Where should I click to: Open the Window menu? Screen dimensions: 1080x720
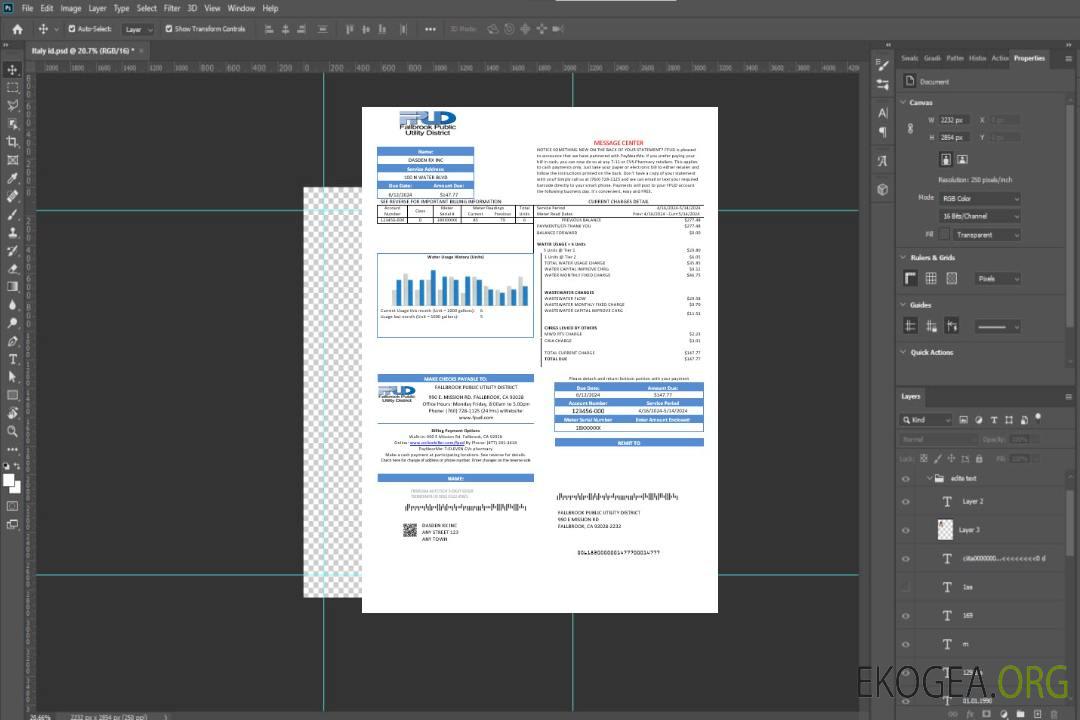(241, 8)
